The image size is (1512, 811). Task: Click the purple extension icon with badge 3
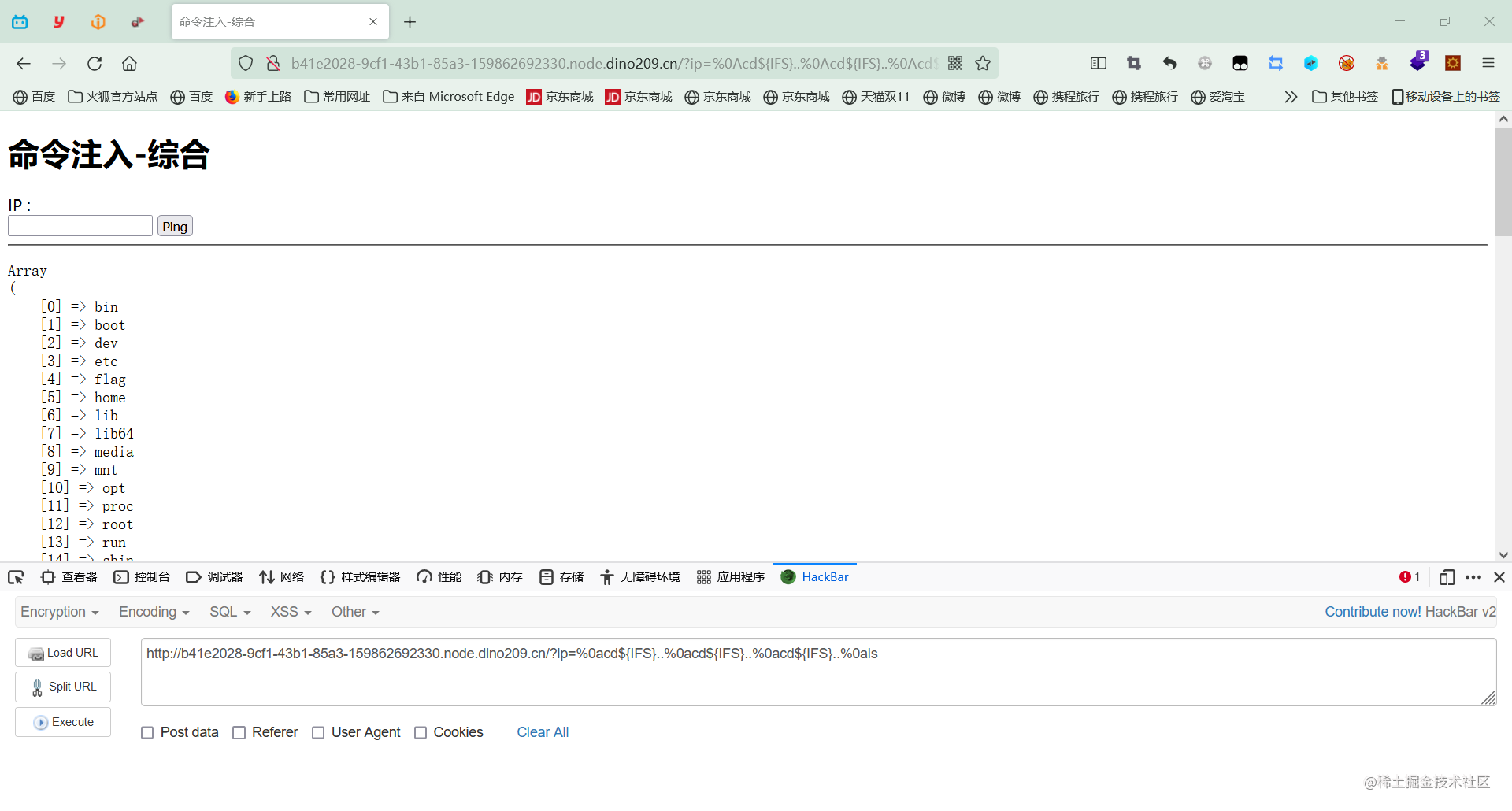click(1418, 61)
